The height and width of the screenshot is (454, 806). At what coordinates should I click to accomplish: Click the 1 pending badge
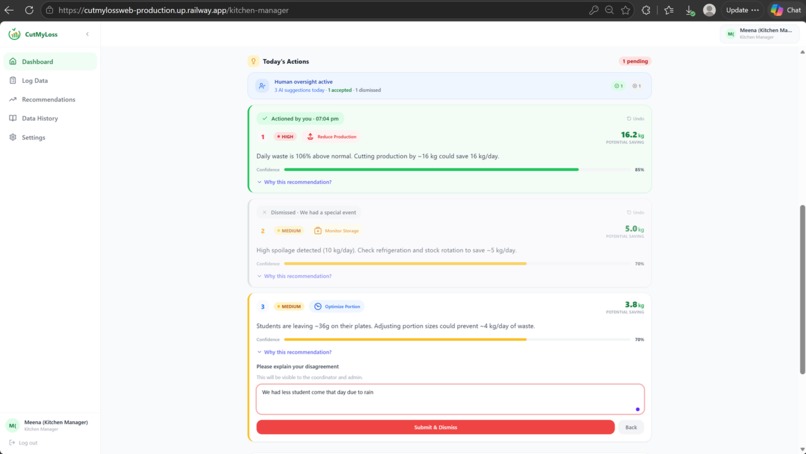tap(635, 61)
